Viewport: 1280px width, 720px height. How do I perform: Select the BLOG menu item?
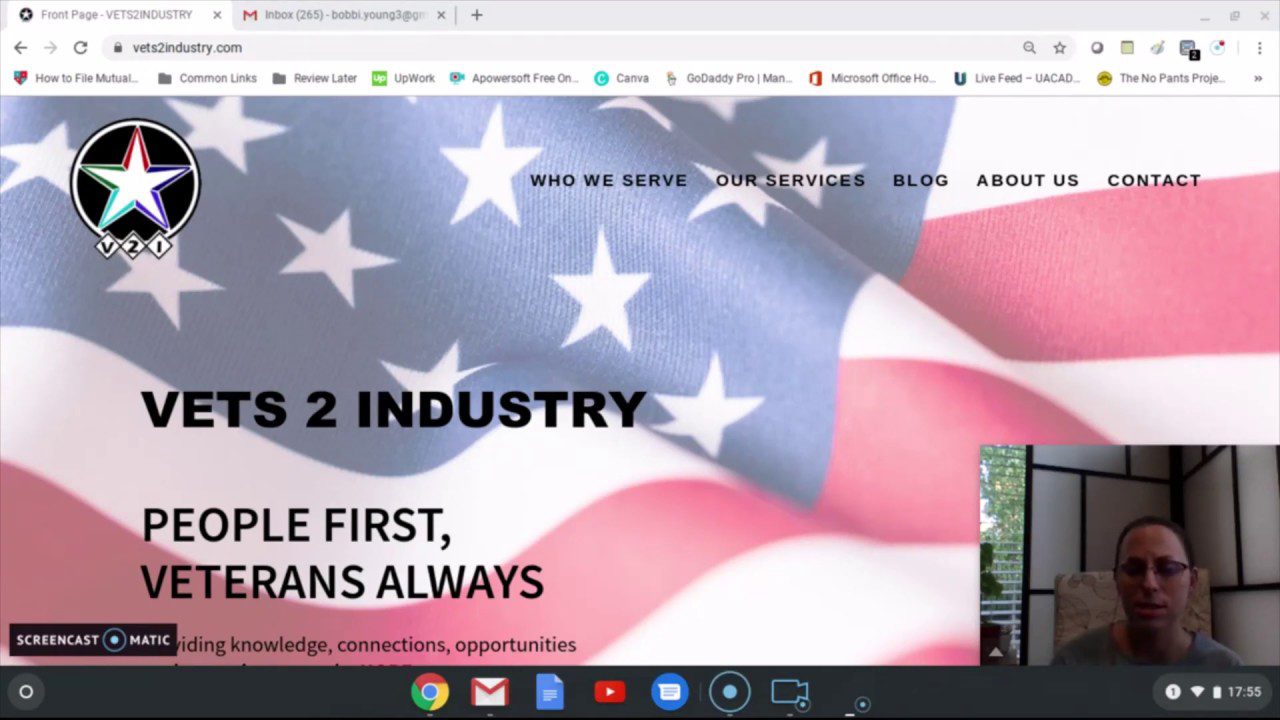coord(920,180)
